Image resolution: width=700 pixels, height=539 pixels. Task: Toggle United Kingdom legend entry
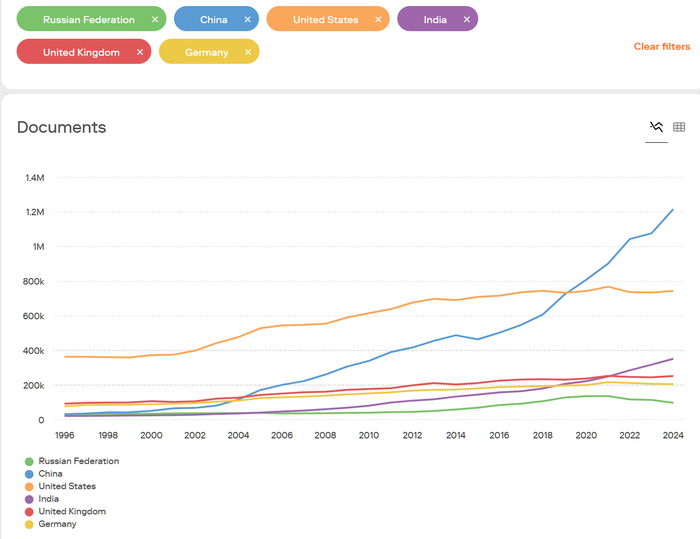(71, 511)
